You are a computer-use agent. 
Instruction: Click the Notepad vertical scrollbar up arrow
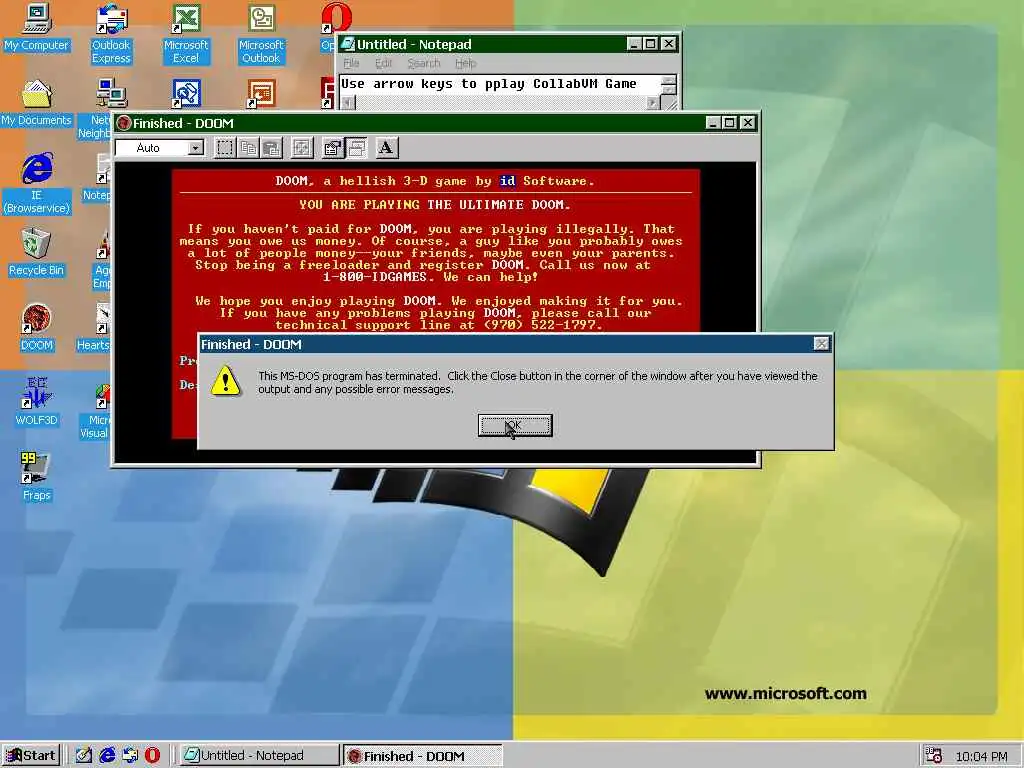point(668,81)
